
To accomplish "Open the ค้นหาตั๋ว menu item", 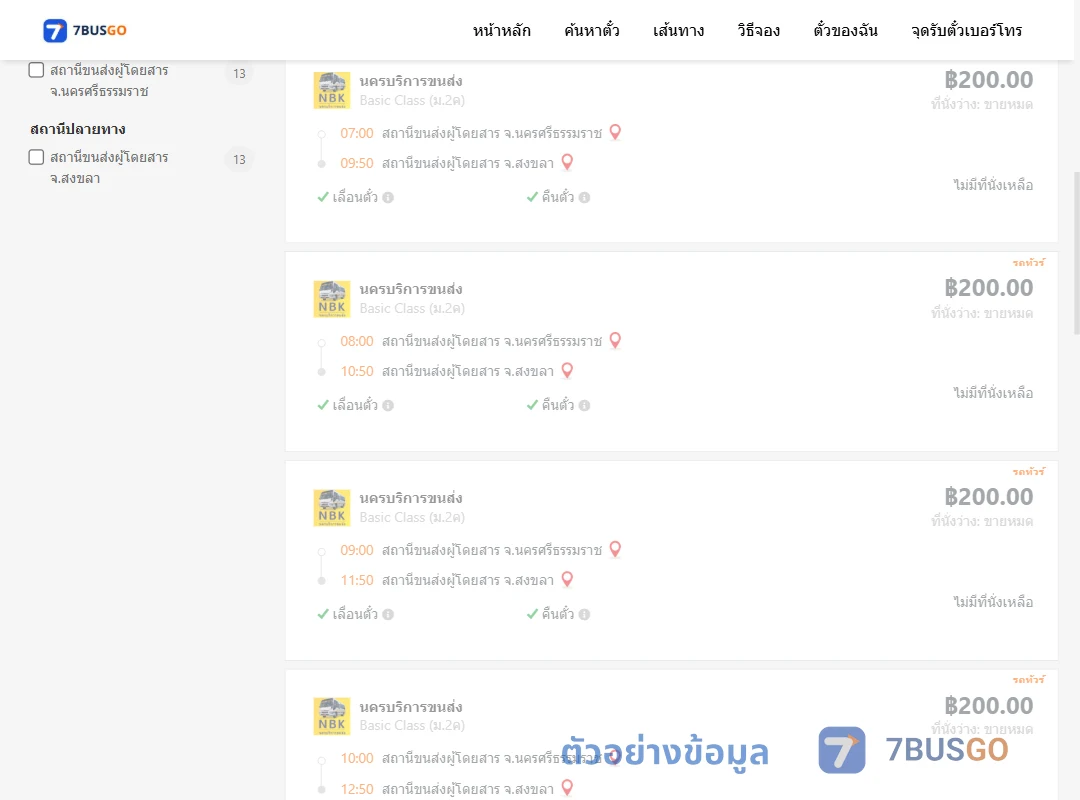I will (x=592, y=30).
